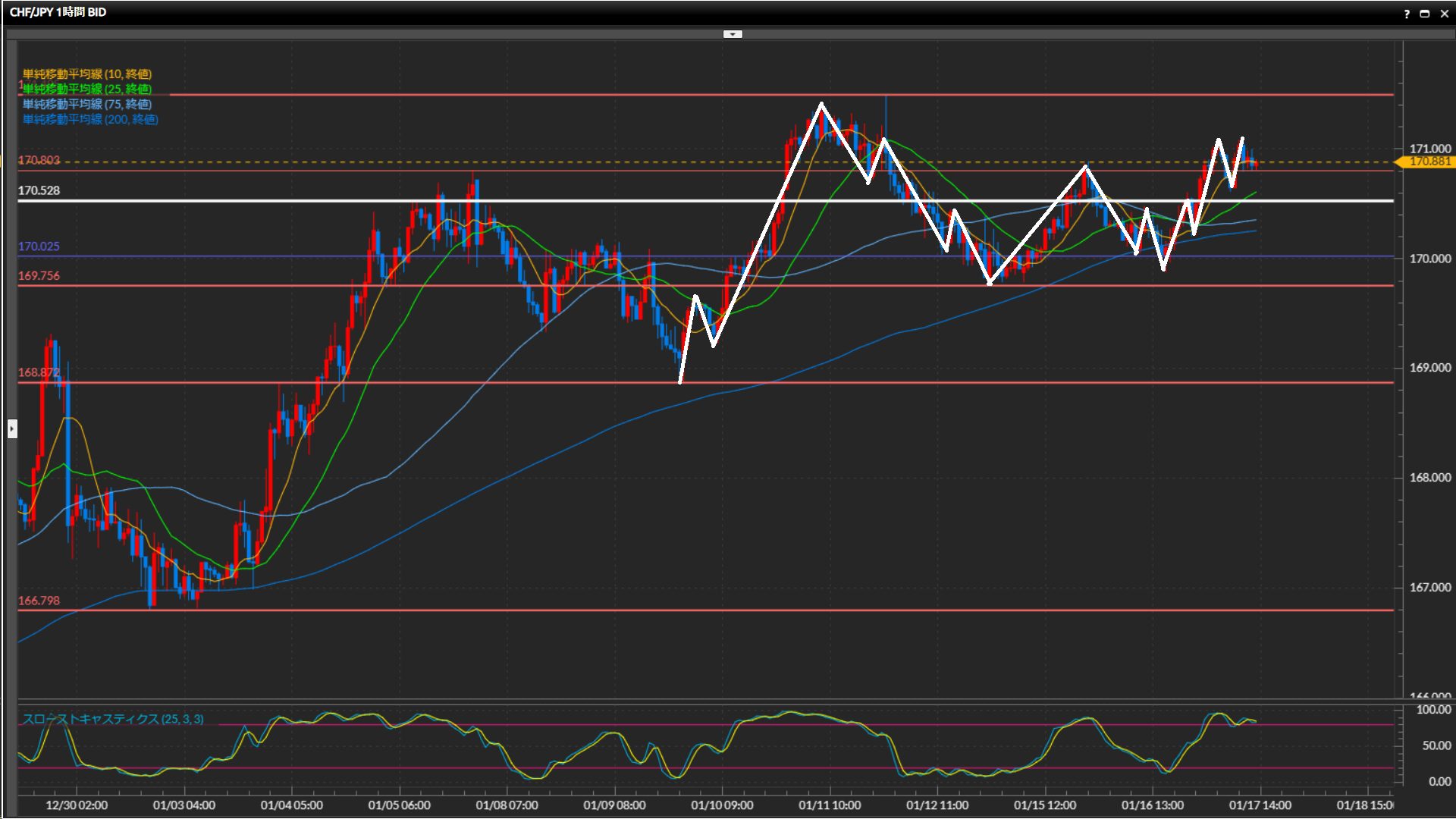The image size is (1456, 819).
Task: Click the 171.000 price axis label
Action: click(1429, 149)
